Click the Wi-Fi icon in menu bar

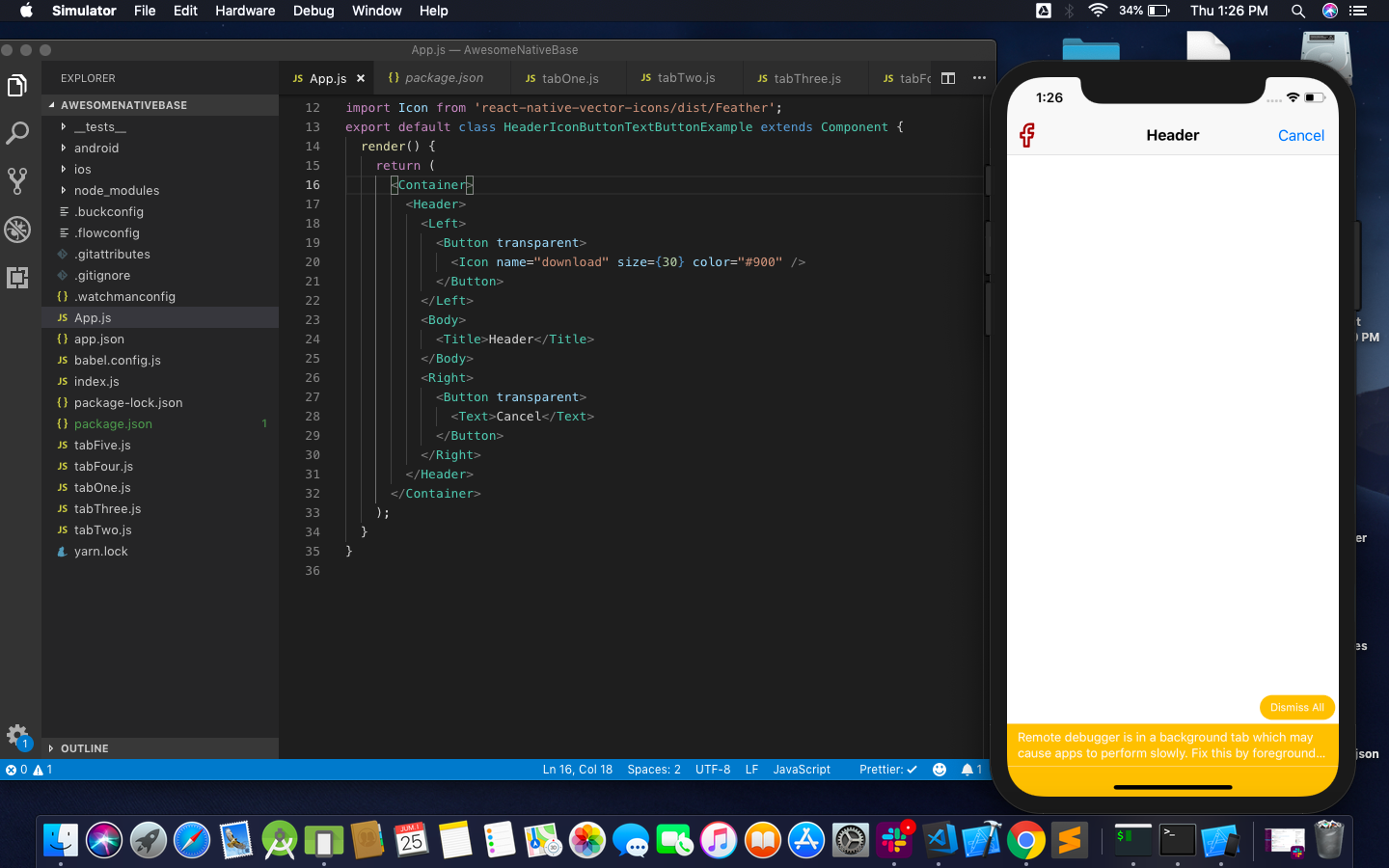(1098, 11)
